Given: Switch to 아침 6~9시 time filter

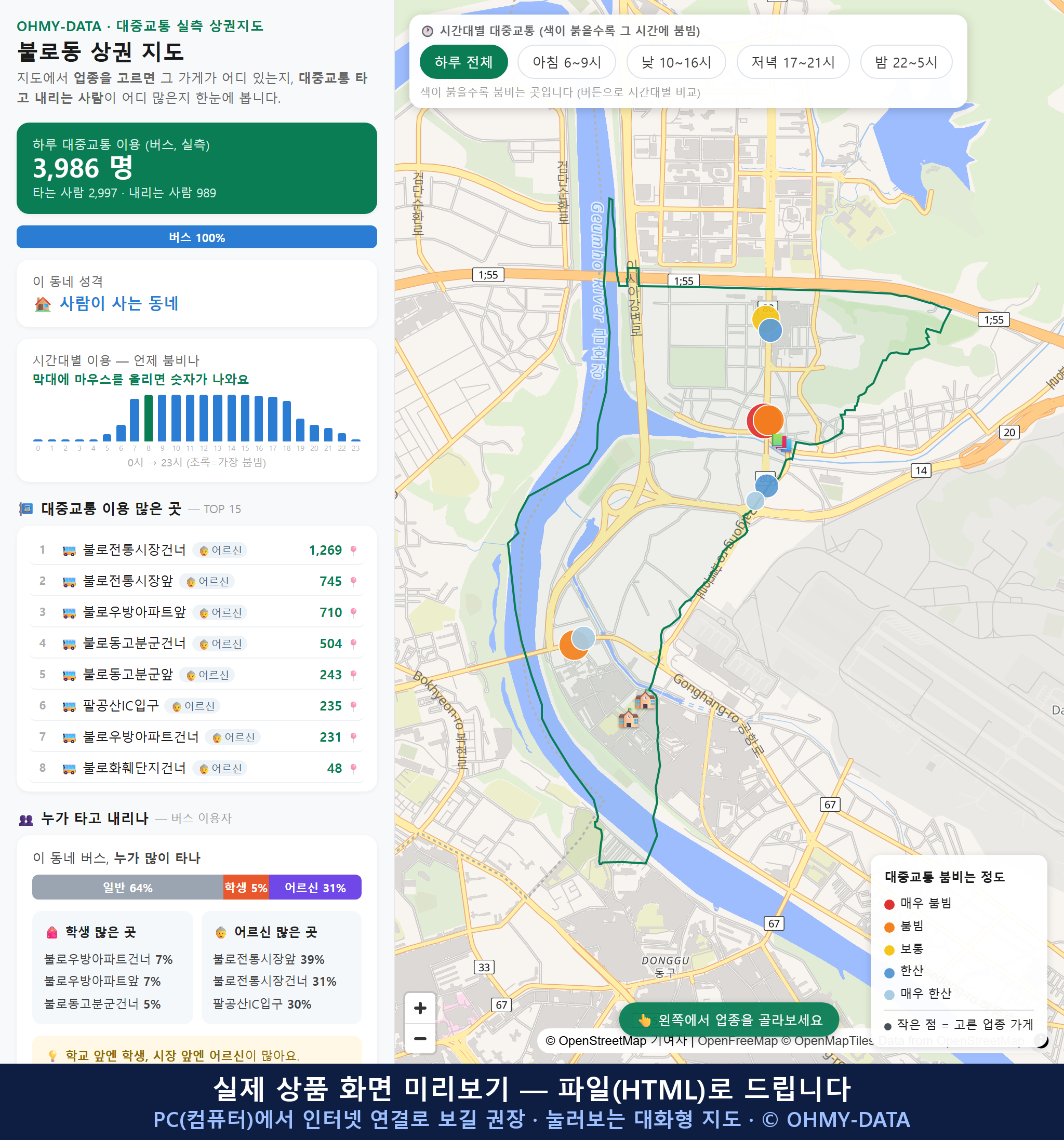Looking at the screenshot, I should click(x=566, y=62).
